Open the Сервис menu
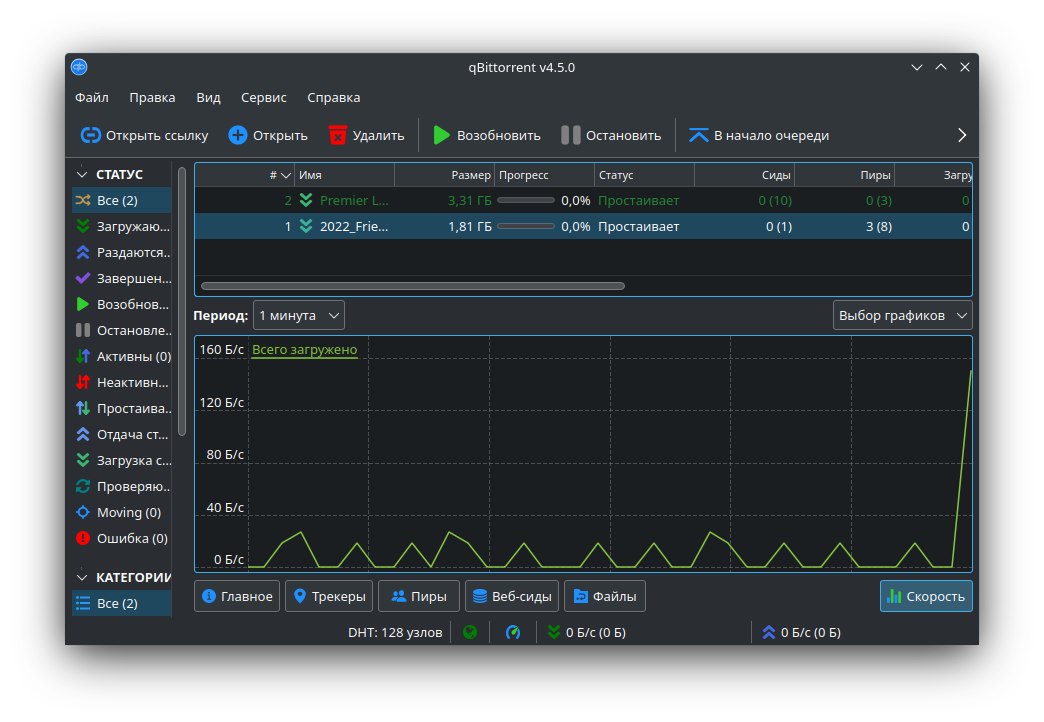 [263, 97]
